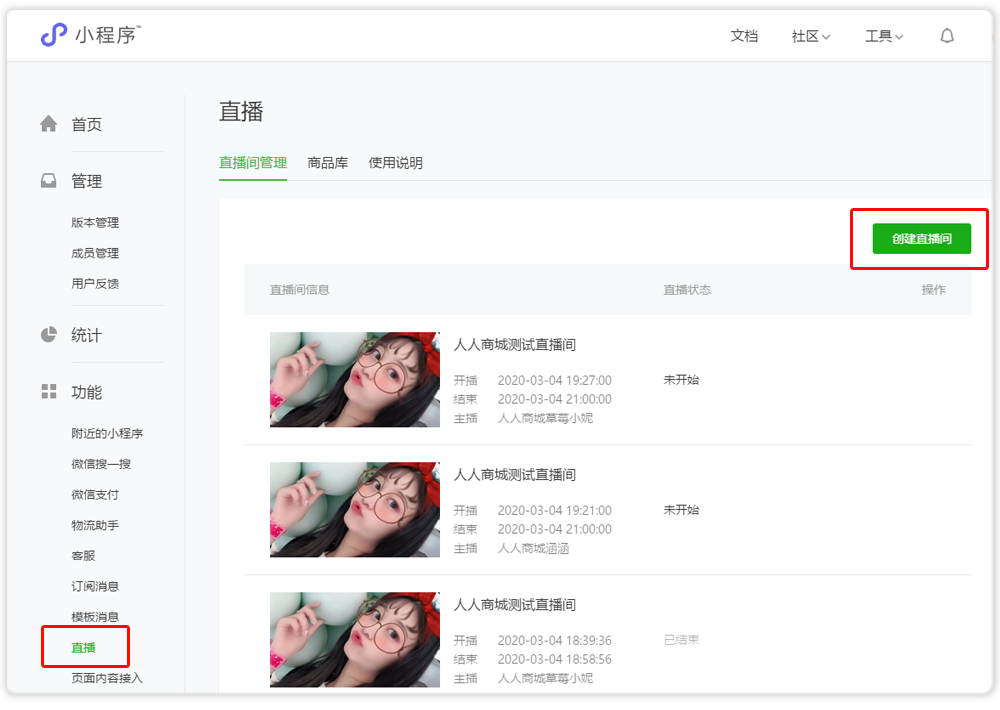Switch to the 使用说明 tab
The height and width of the screenshot is (710, 1000).
point(395,163)
